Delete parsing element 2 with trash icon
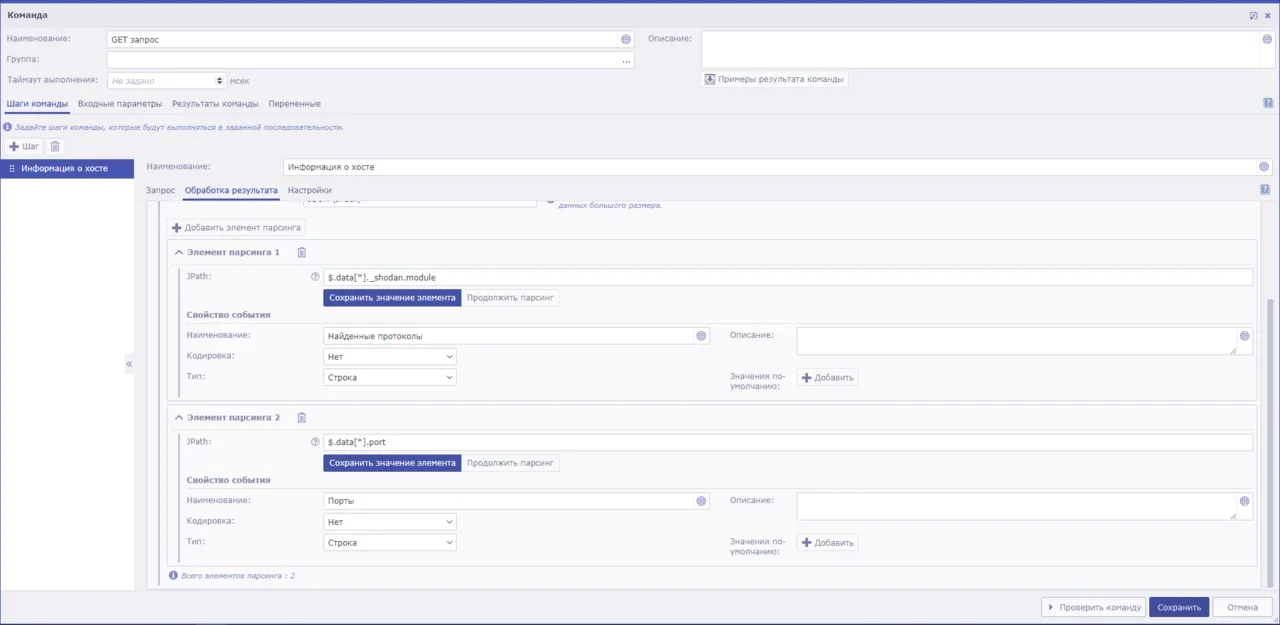This screenshot has width=1280, height=625. pyautogui.click(x=301, y=418)
